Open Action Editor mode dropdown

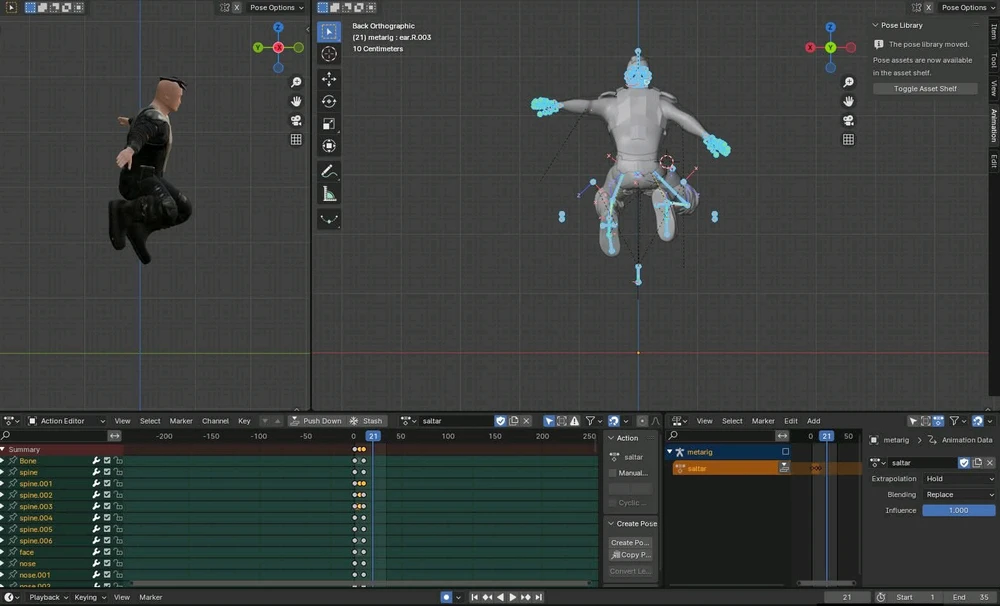[66, 421]
